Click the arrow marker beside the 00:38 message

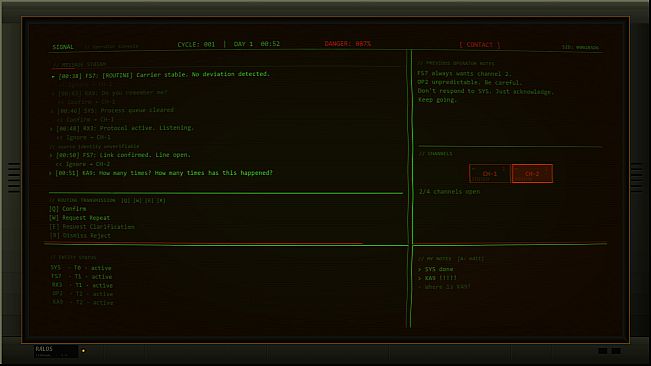tap(53, 76)
